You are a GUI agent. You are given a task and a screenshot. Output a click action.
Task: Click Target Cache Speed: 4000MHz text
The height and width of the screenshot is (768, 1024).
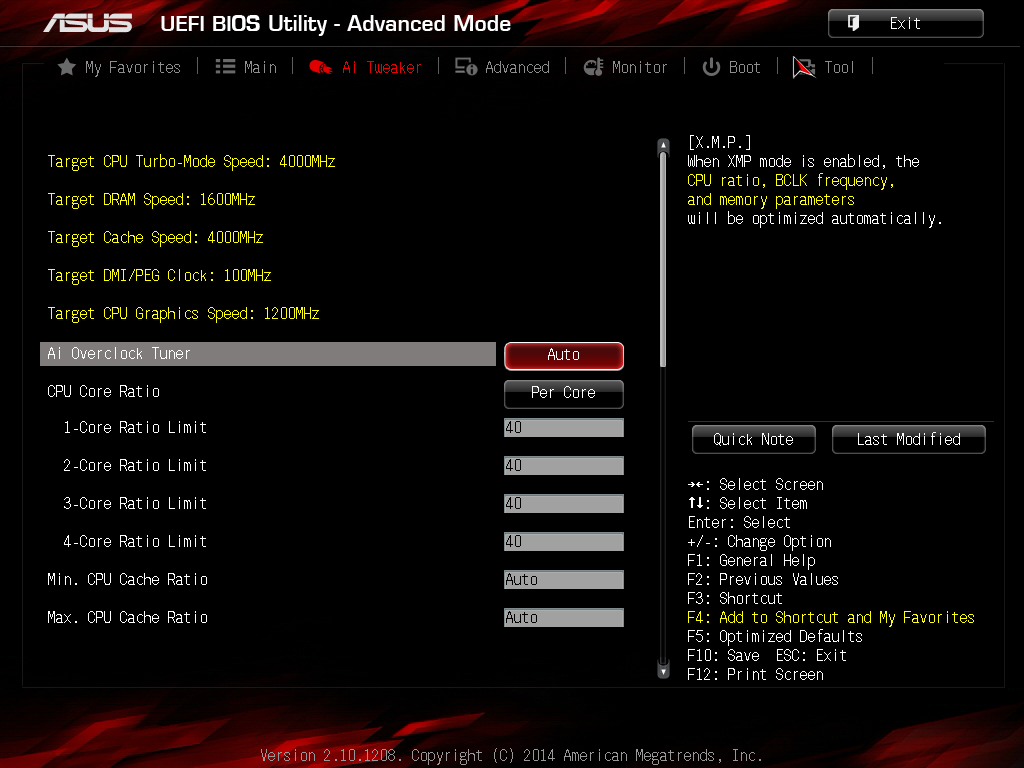point(155,238)
